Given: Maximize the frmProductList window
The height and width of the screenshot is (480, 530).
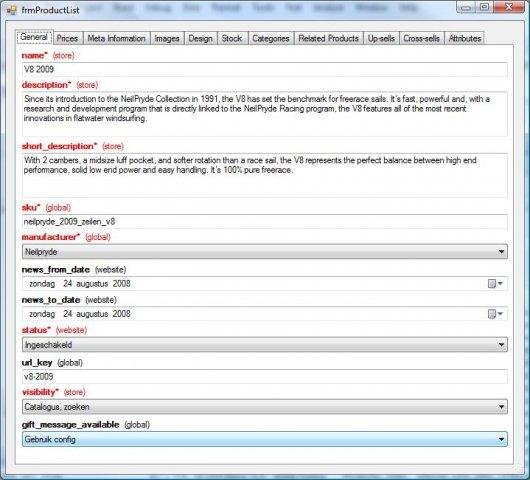Looking at the screenshot, I should click(x=484, y=7).
